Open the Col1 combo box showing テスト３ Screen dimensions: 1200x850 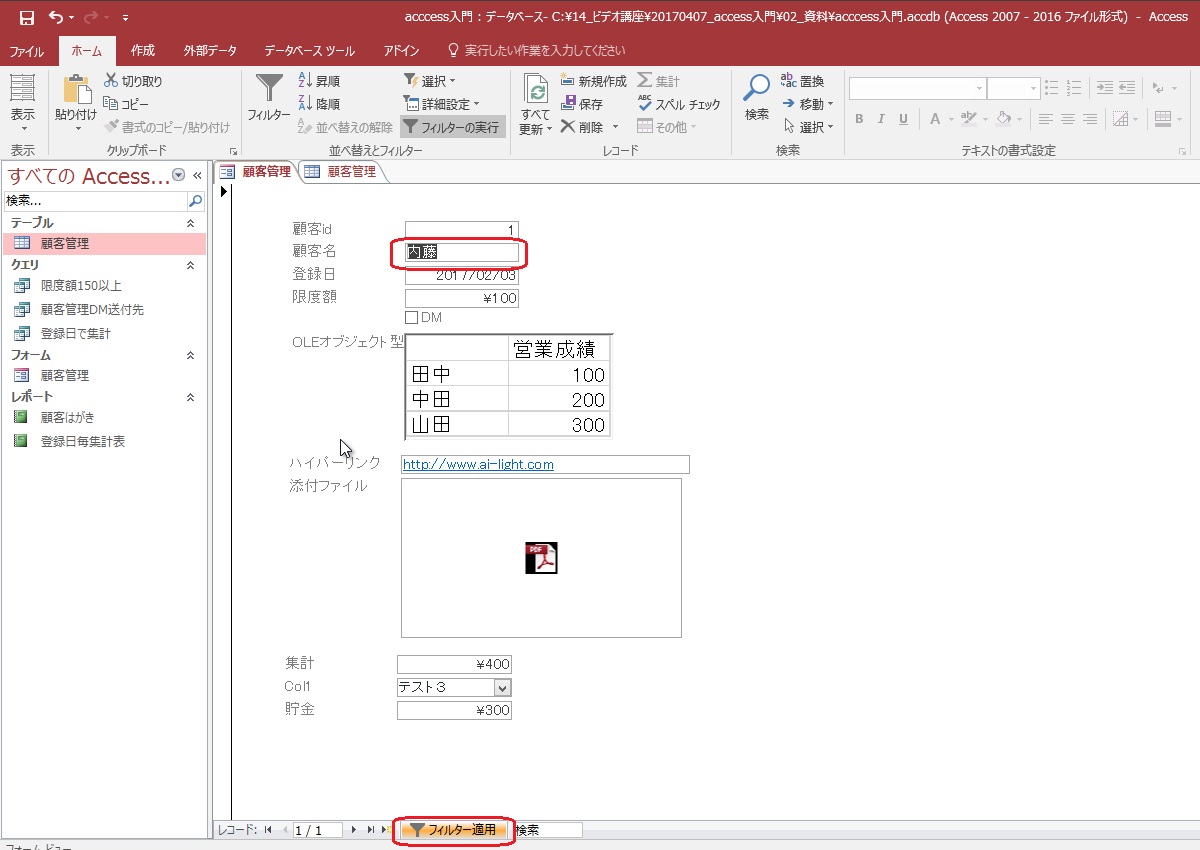tap(503, 687)
